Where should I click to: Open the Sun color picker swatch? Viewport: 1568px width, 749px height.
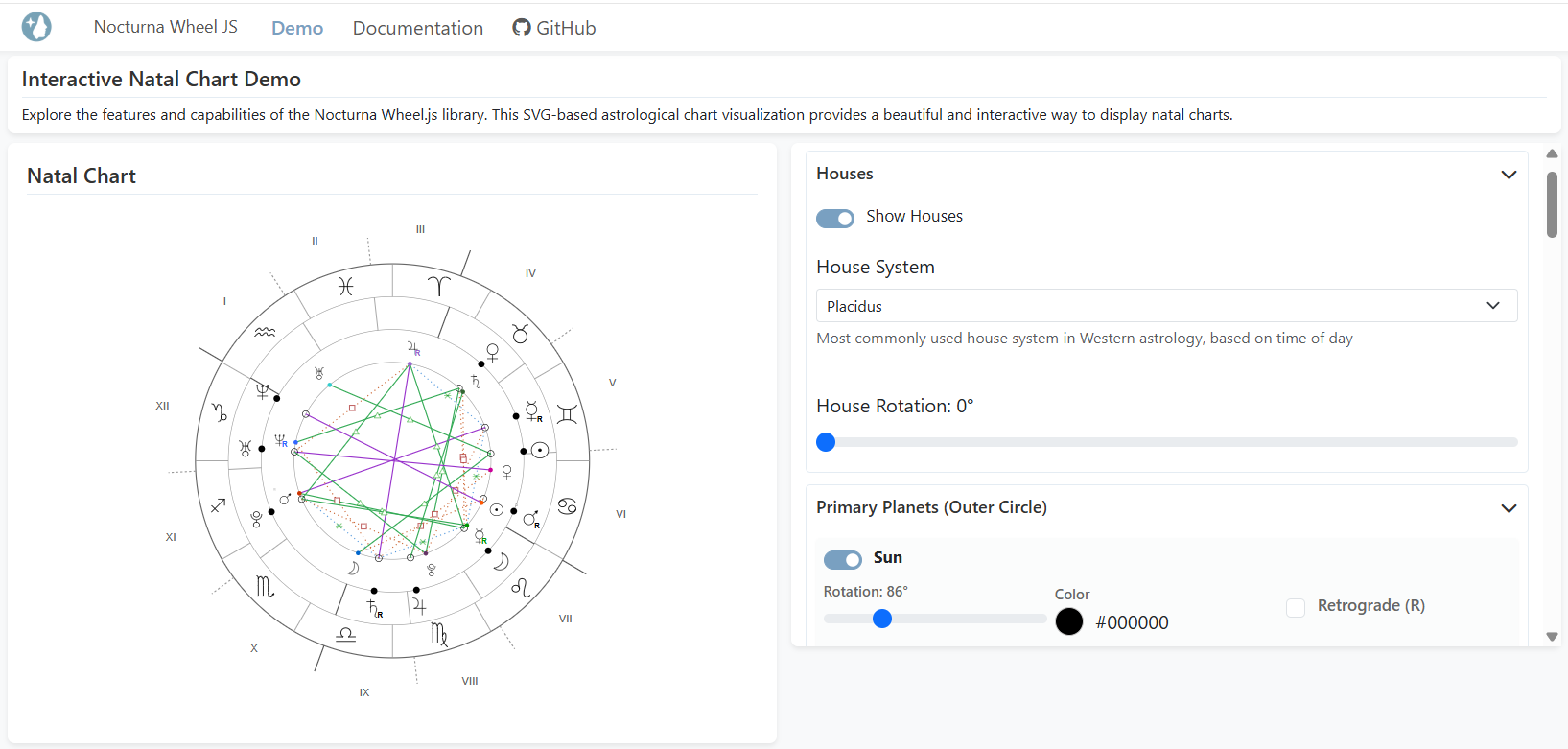coord(1069,622)
